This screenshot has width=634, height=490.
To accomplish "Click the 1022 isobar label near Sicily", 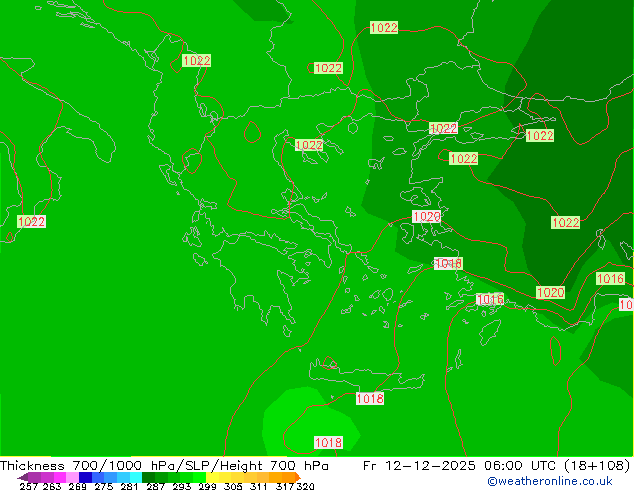I will (32, 222).
